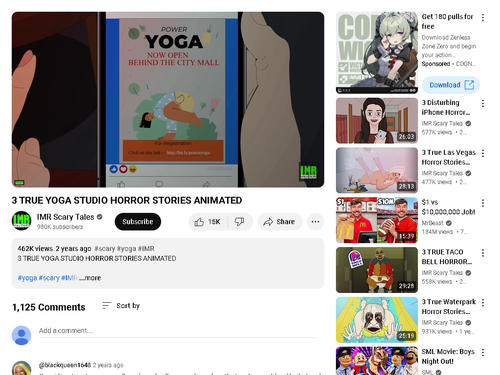500x375 pixels.
Task: Click @blackqueen1648 commenter profile picture
Action: (21, 368)
